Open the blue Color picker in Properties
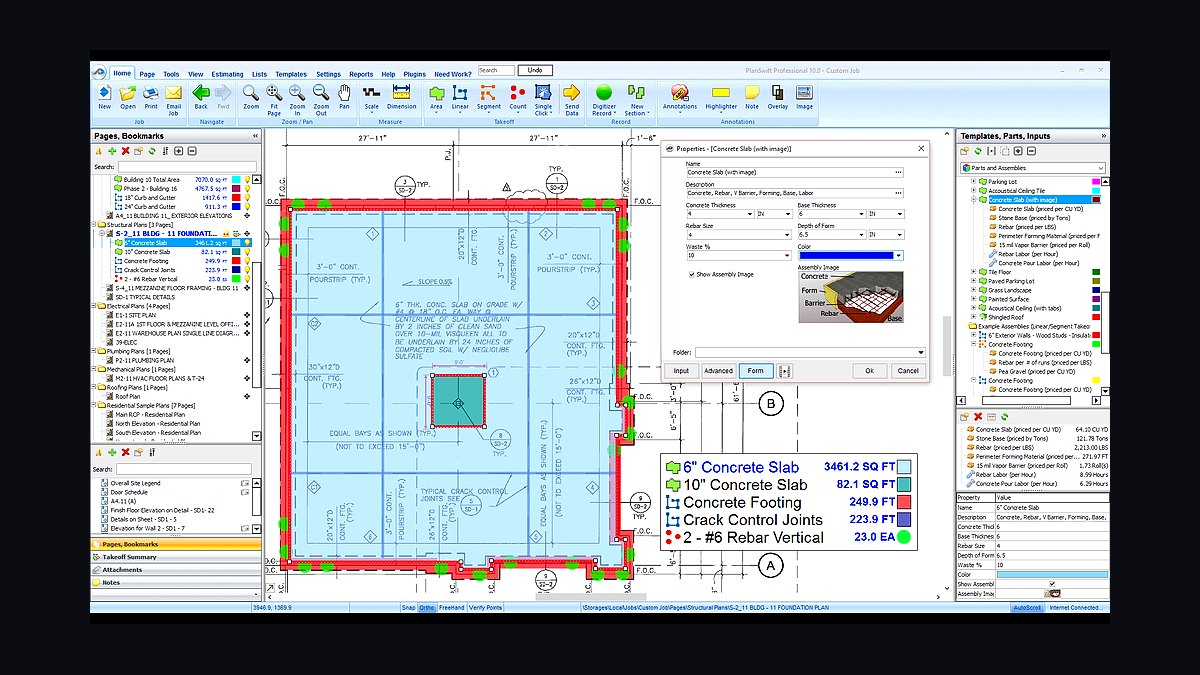 (850, 256)
